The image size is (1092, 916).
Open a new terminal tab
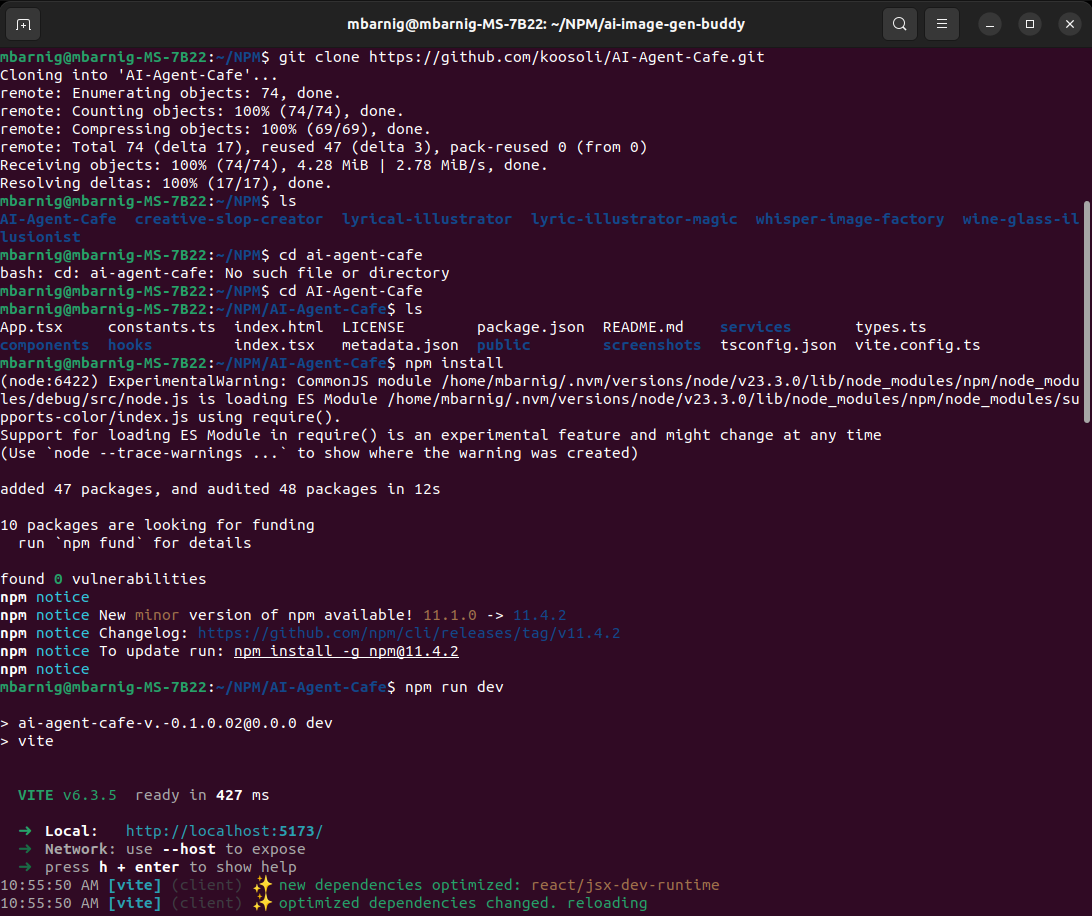(x=24, y=24)
